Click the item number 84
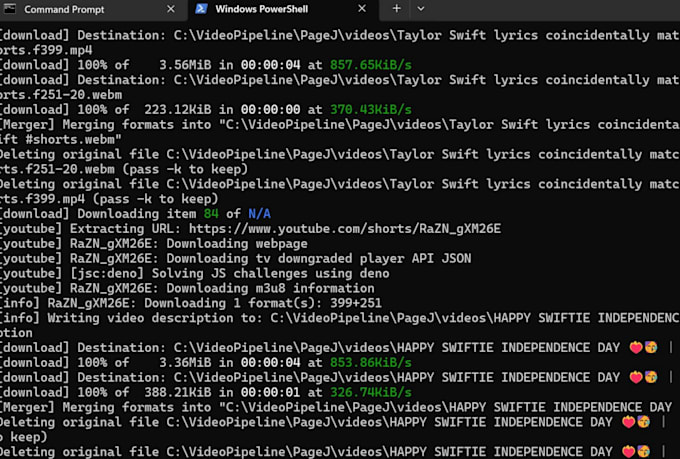The image size is (680, 459). (211, 213)
